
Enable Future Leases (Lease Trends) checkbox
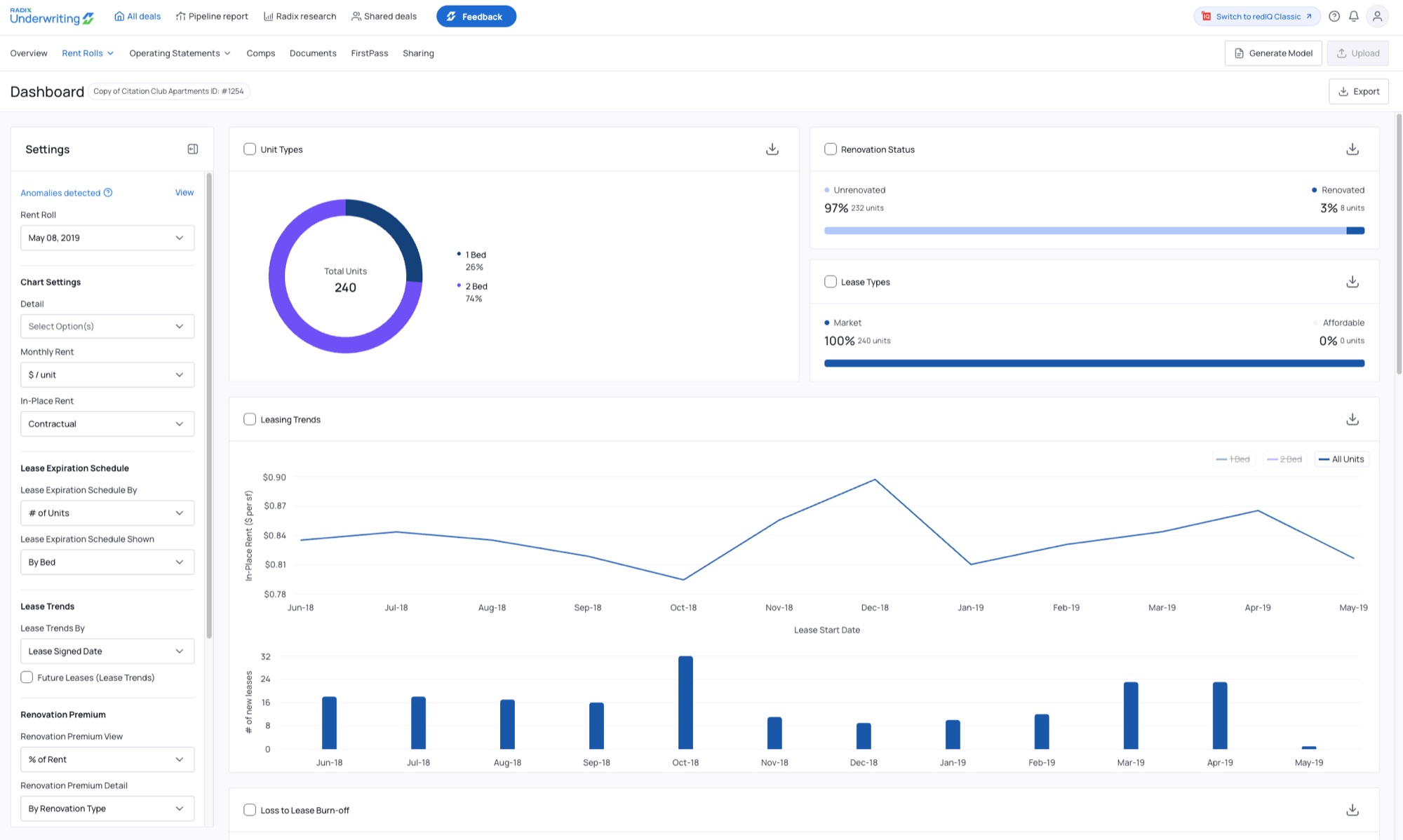click(x=27, y=677)
